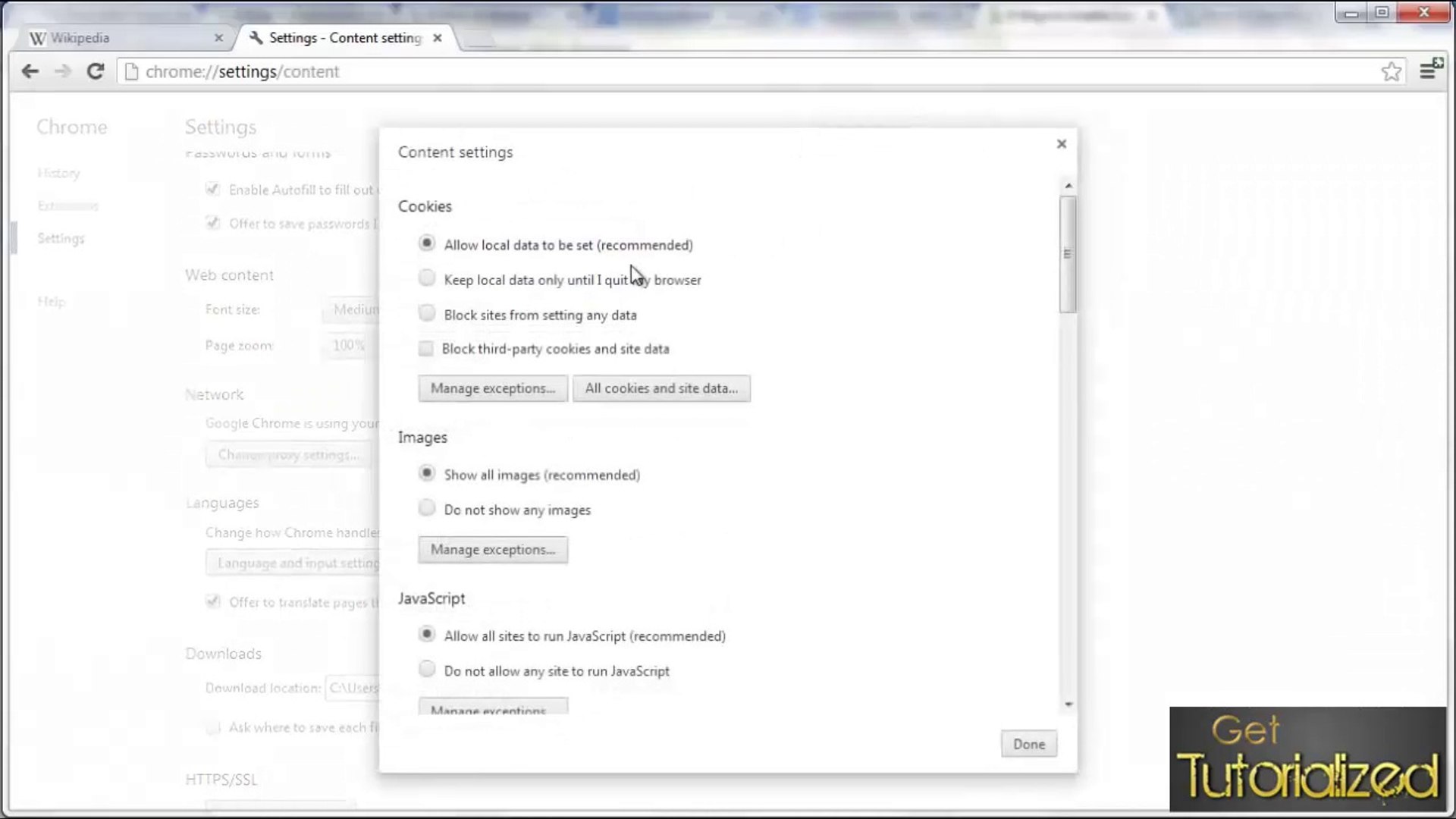Click the Done button

[1028, 744]
